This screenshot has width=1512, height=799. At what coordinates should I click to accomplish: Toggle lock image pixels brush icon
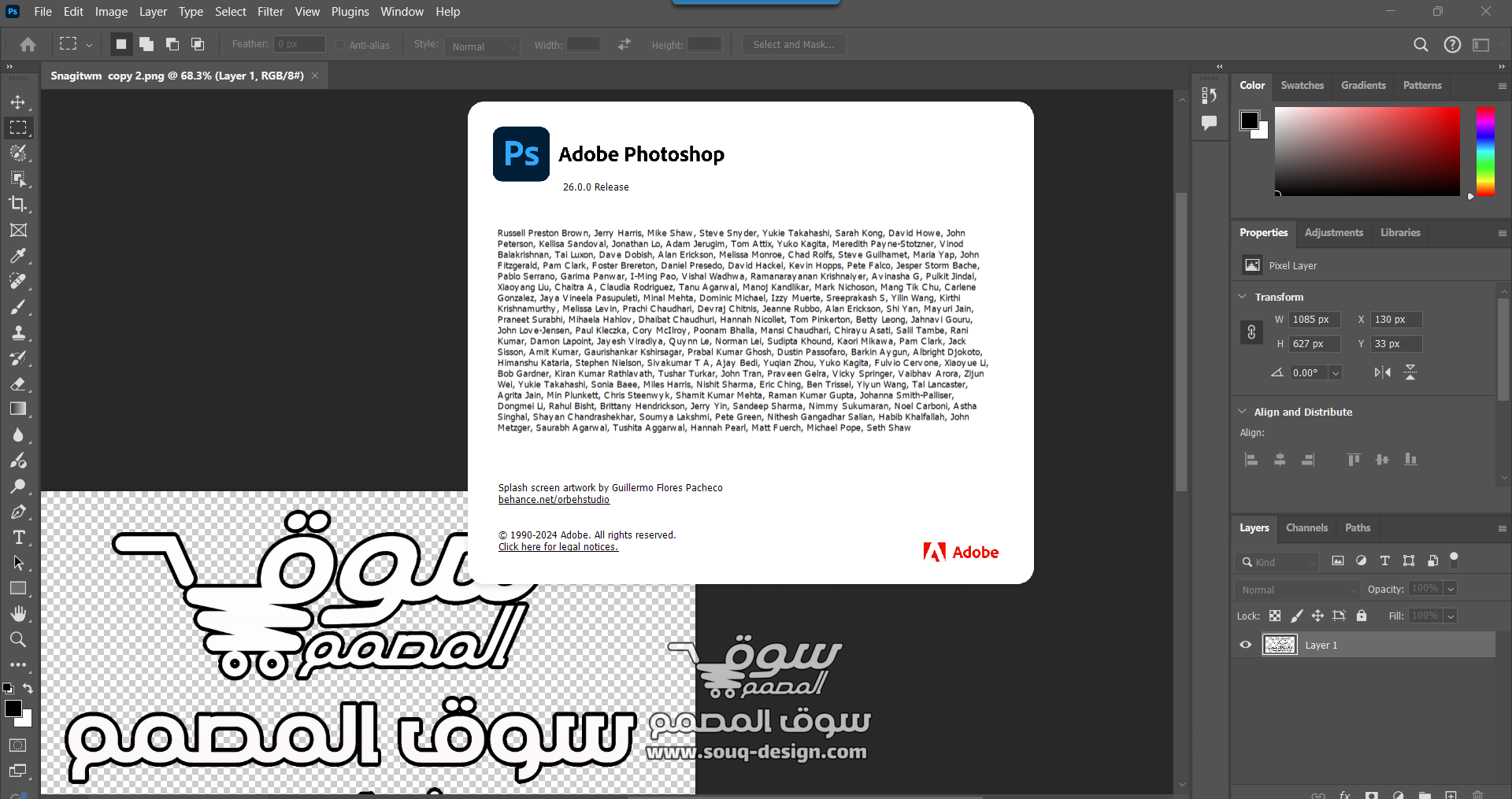pos(1296,616)
